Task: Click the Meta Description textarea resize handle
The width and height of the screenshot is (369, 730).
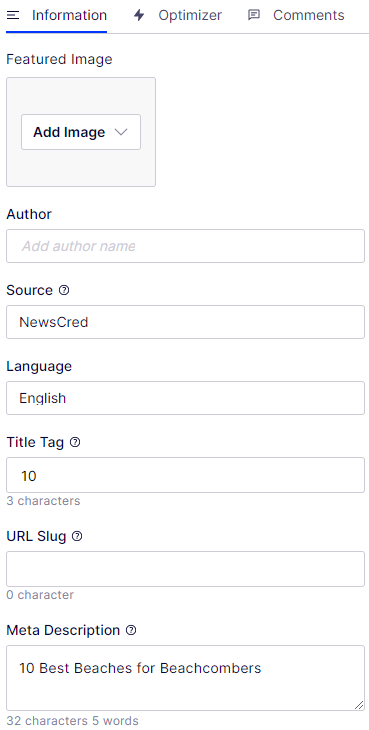Action: pyautogui.click(x=359, y=705)
